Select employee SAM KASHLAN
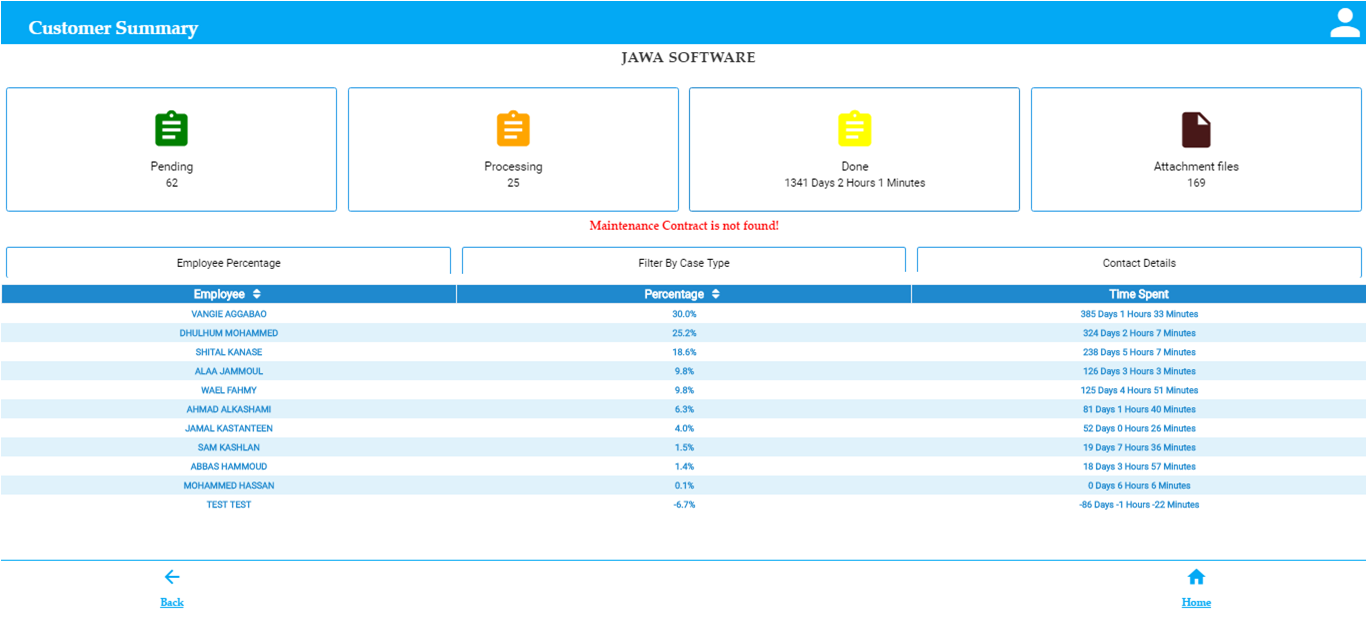This screenshot has width=1367, height=623. pyautogui.click(x=229, y=447)
